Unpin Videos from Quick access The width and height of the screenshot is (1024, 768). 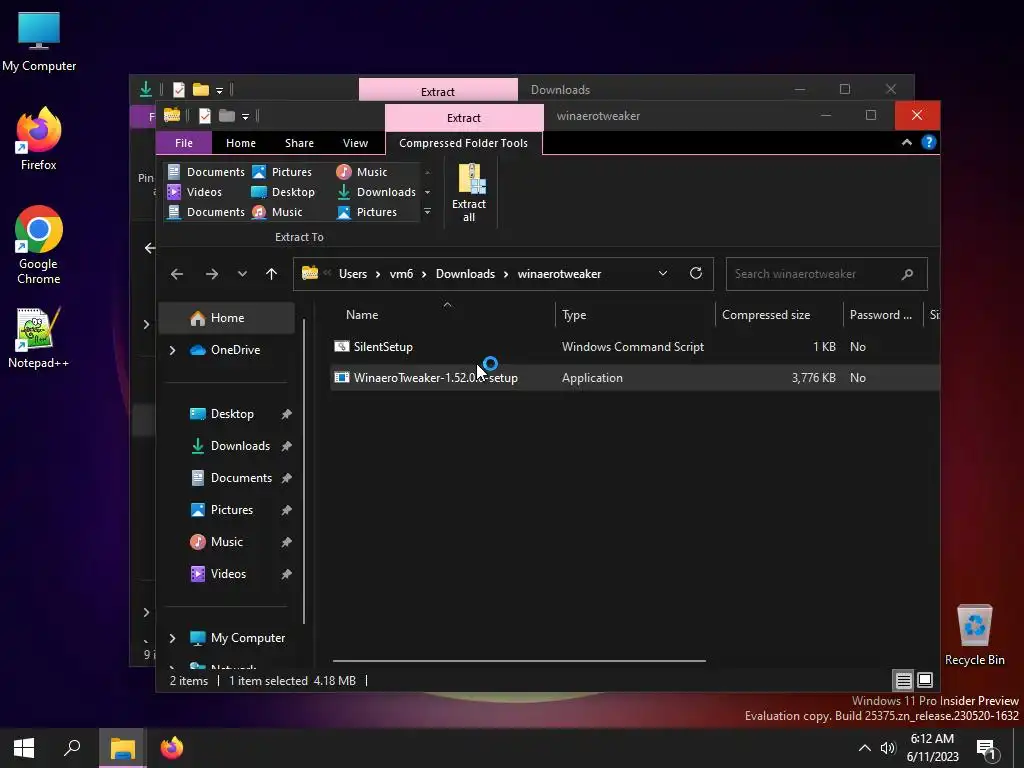[286, 574]
